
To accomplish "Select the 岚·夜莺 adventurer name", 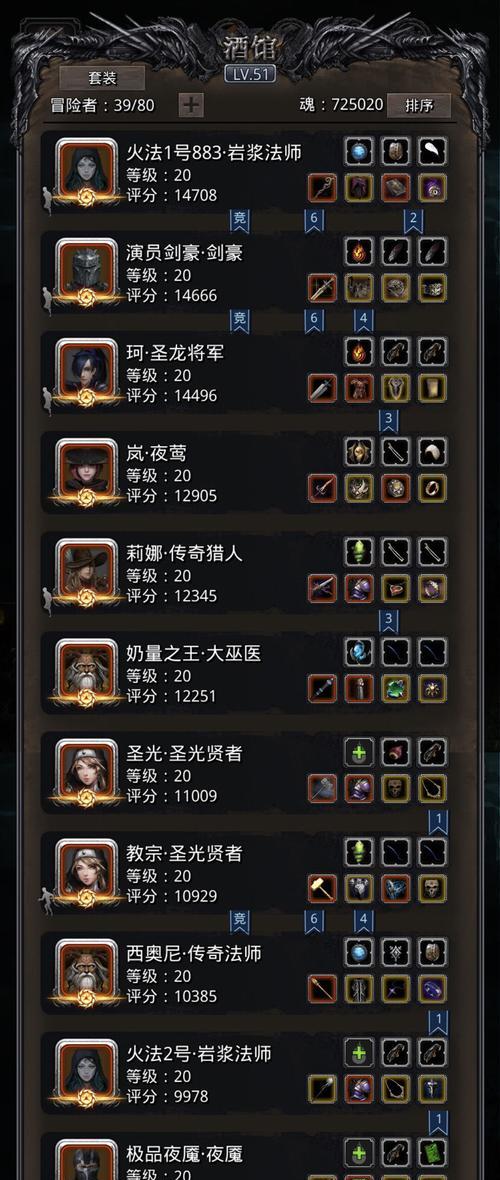I will 157,454.
